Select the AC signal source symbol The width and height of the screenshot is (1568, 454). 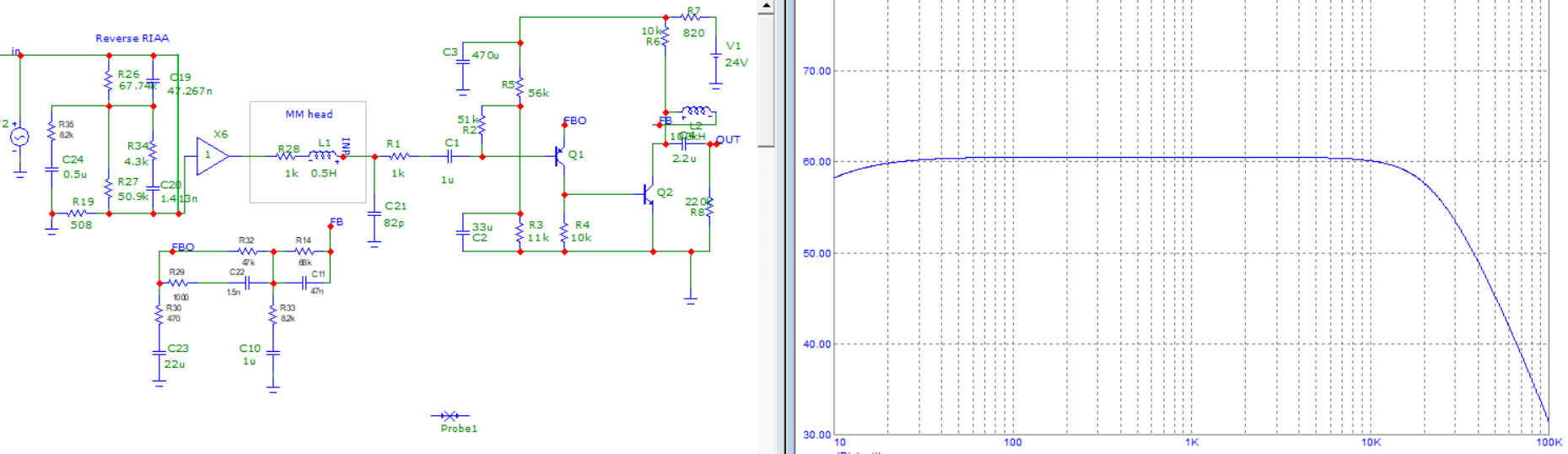(19, 137)
